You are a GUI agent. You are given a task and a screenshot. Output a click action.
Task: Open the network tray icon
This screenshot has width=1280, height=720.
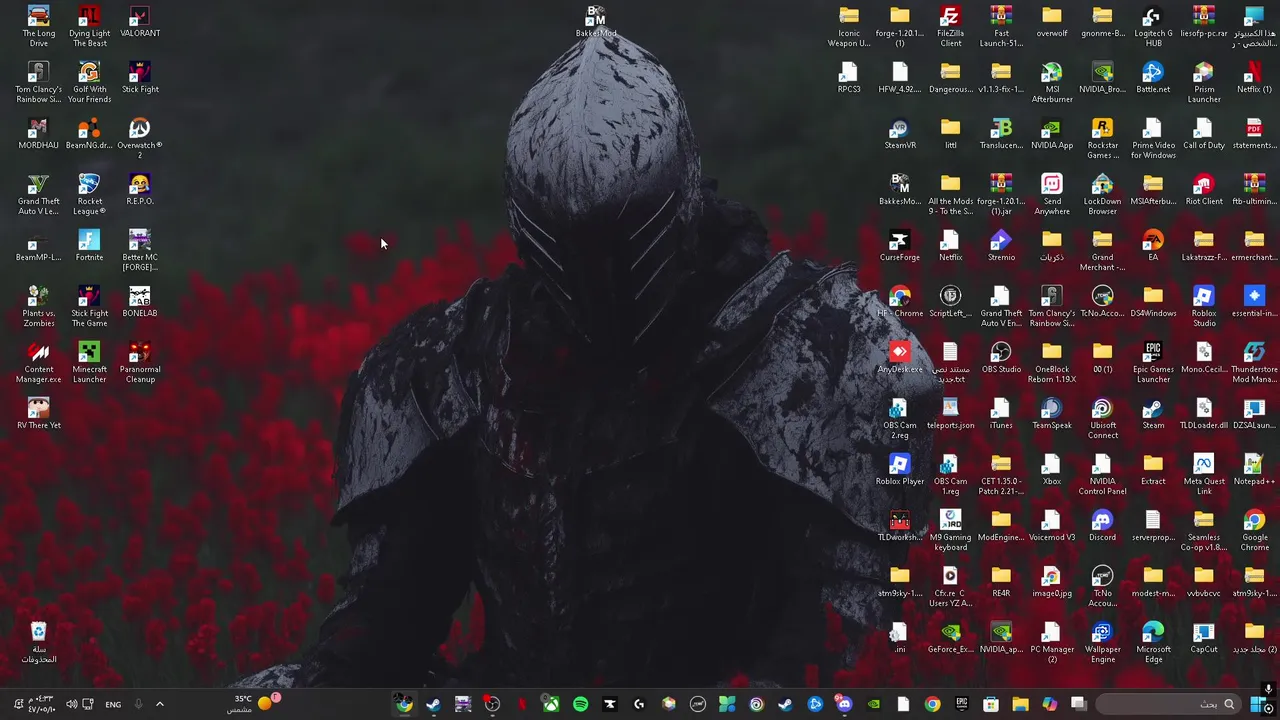click(x=88, y=704)
